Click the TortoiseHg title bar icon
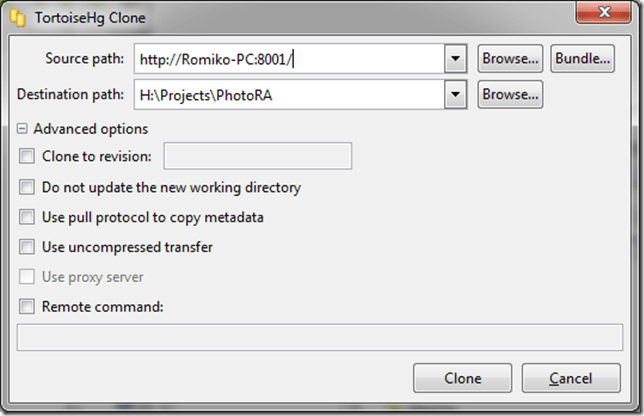Image resolution: width=644 pixels, height=416 pixels. [x=18, y=19]
